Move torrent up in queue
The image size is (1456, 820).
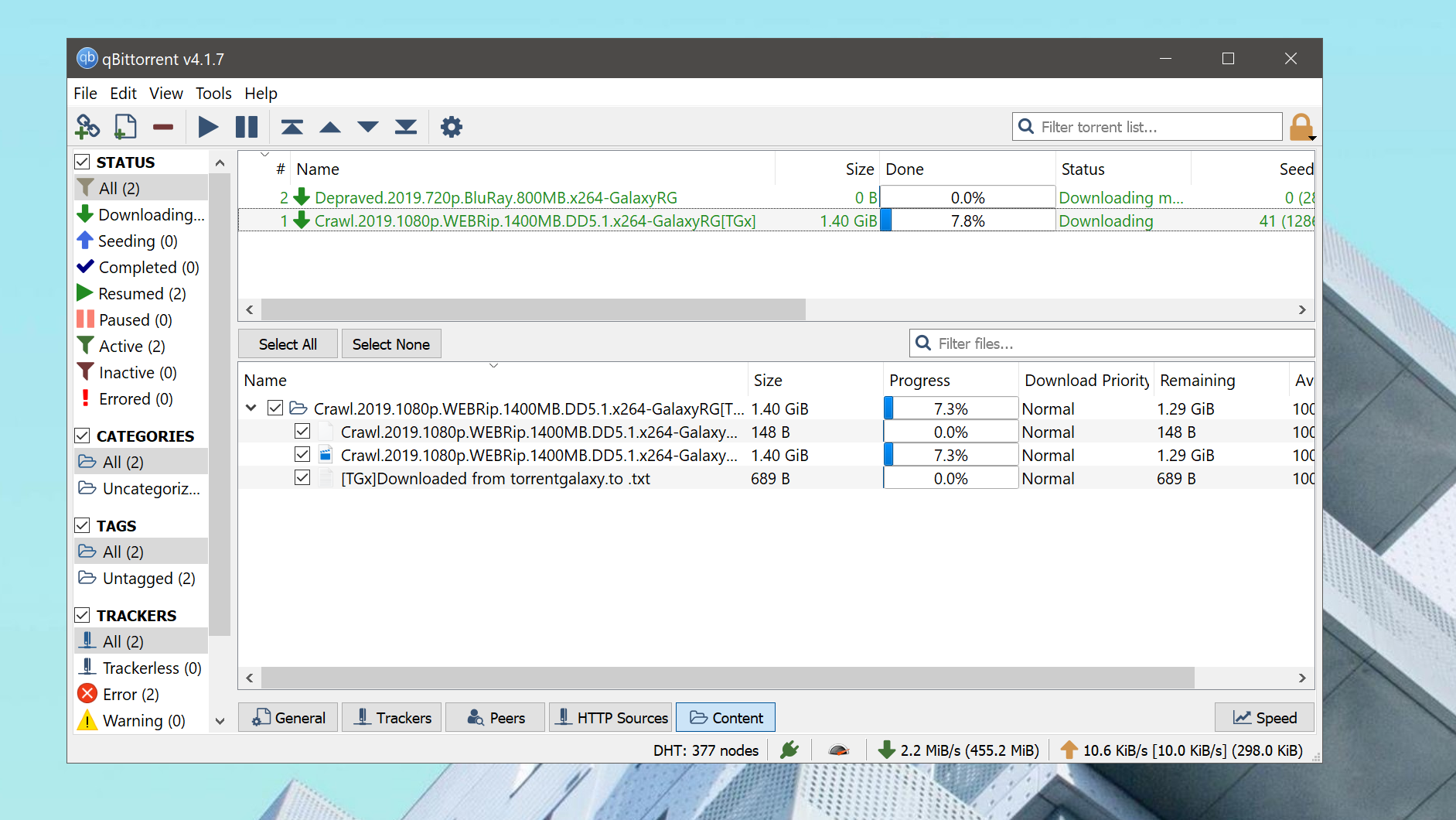click(x=330, y=127)
